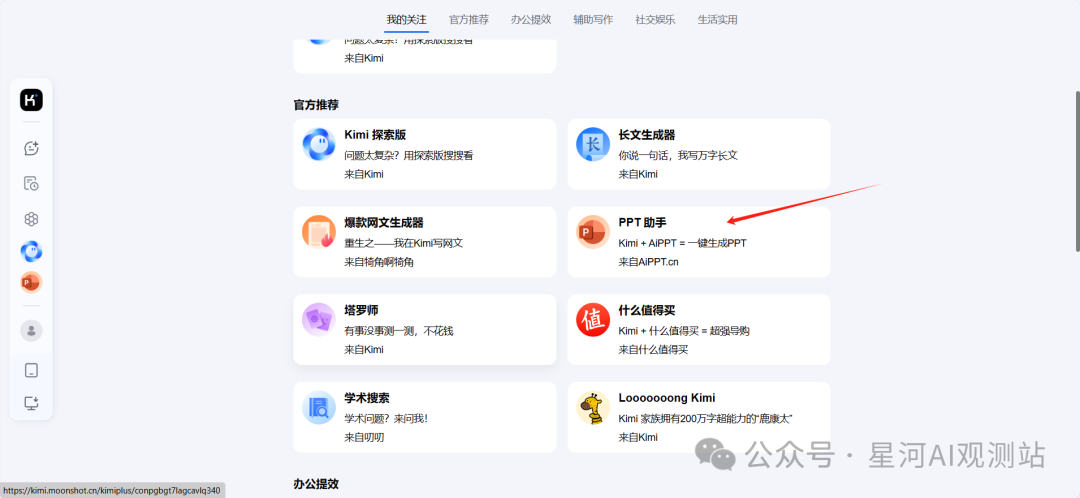Click the Kimi logo in sidebar
The image size is (1080, 498).
click(x=31, y=100)
